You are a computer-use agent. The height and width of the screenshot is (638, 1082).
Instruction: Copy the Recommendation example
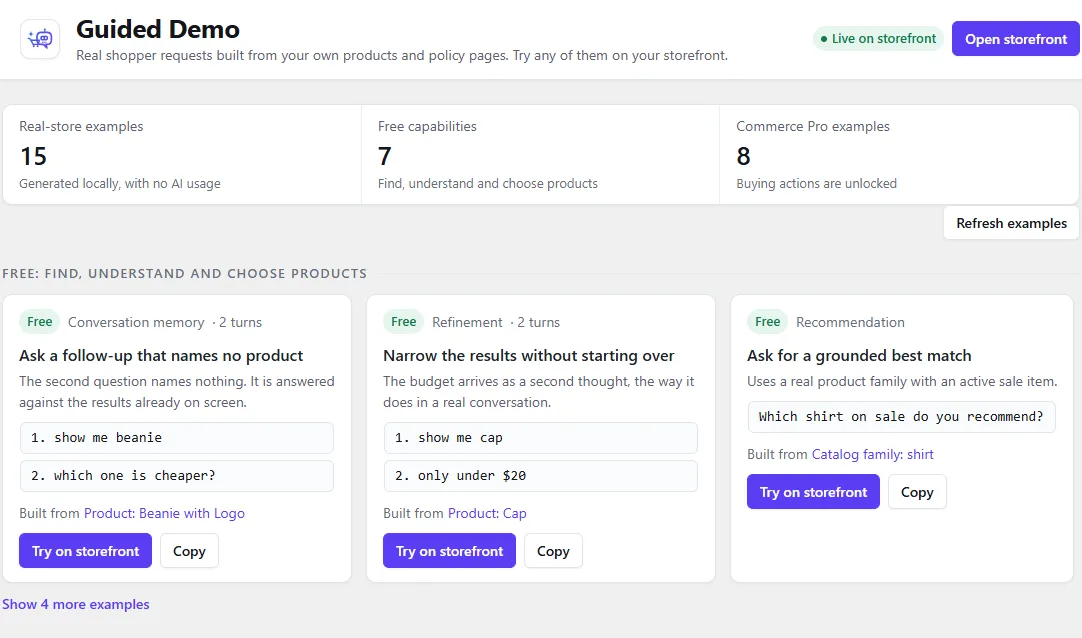917,492
